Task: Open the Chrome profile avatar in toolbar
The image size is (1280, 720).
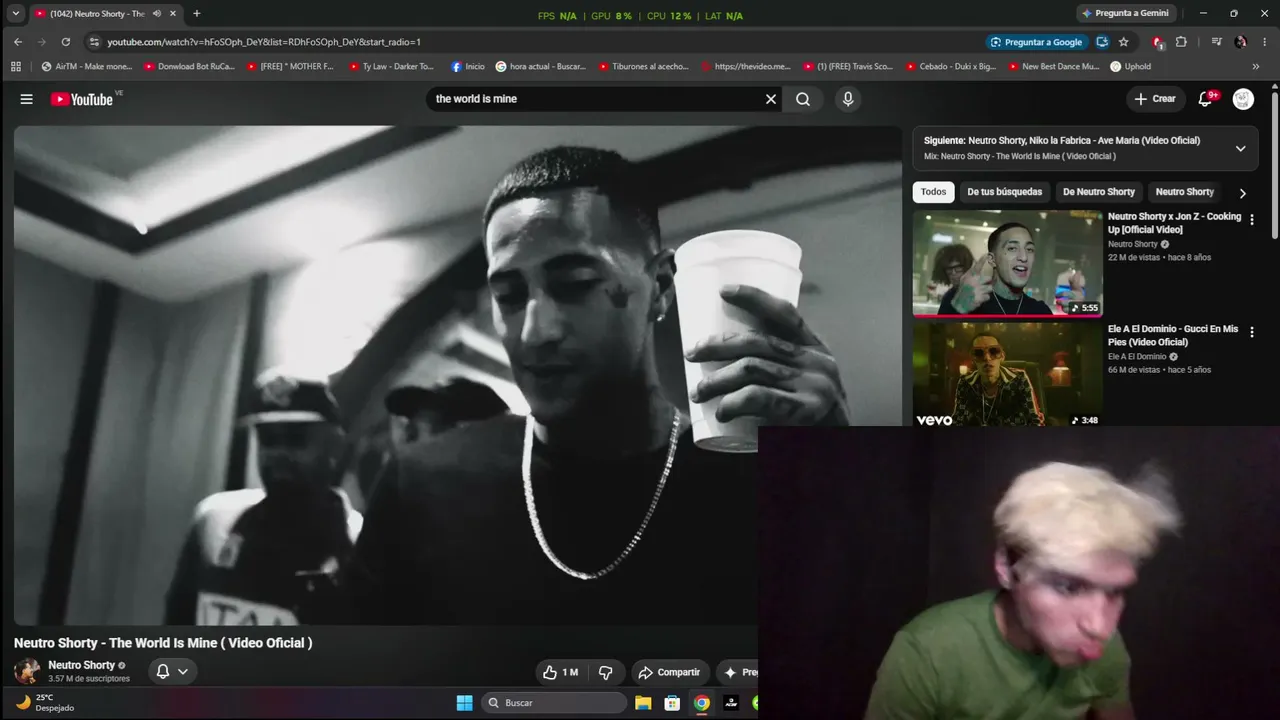Action: coord(1241,42)
